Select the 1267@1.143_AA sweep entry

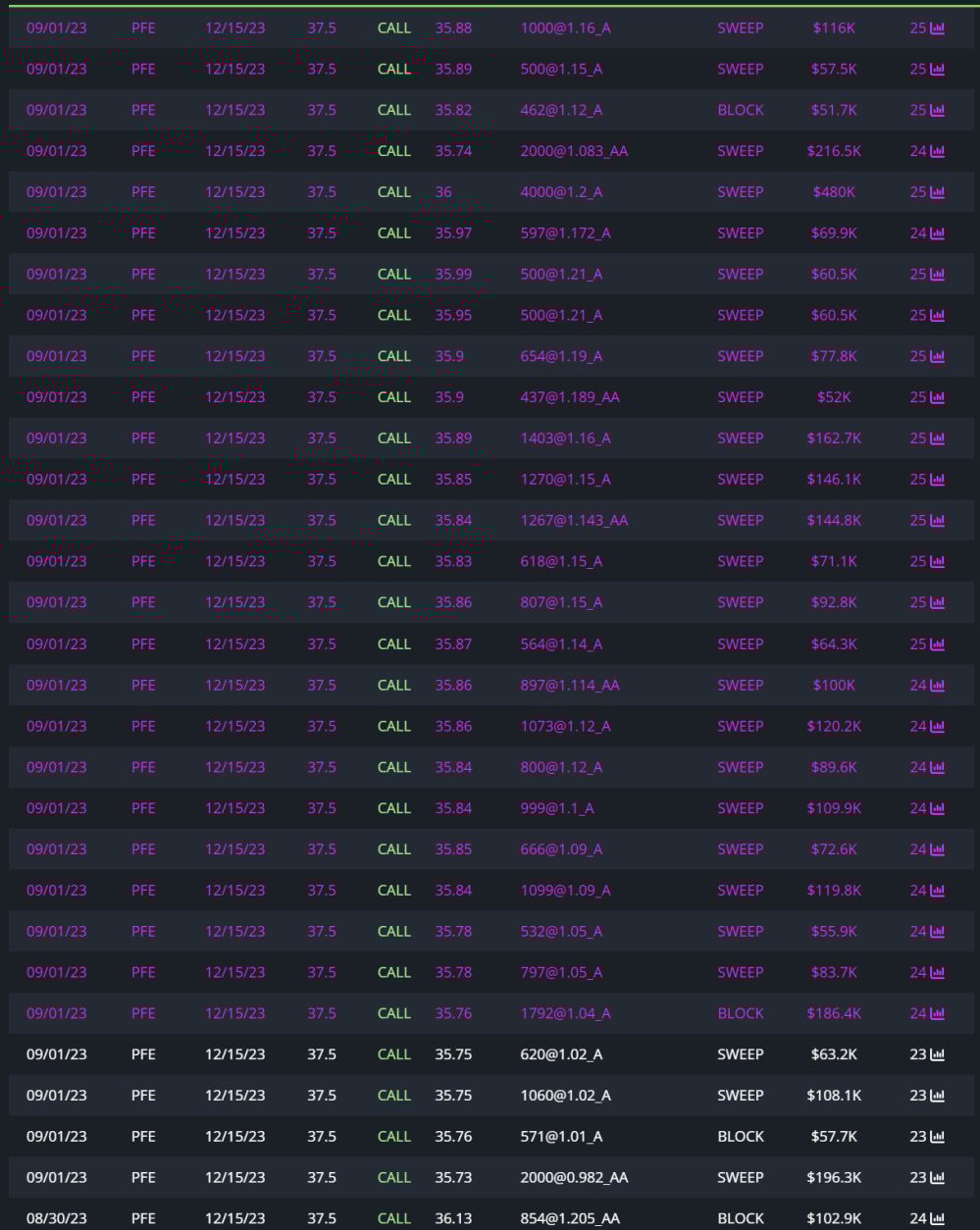[574, 521]
